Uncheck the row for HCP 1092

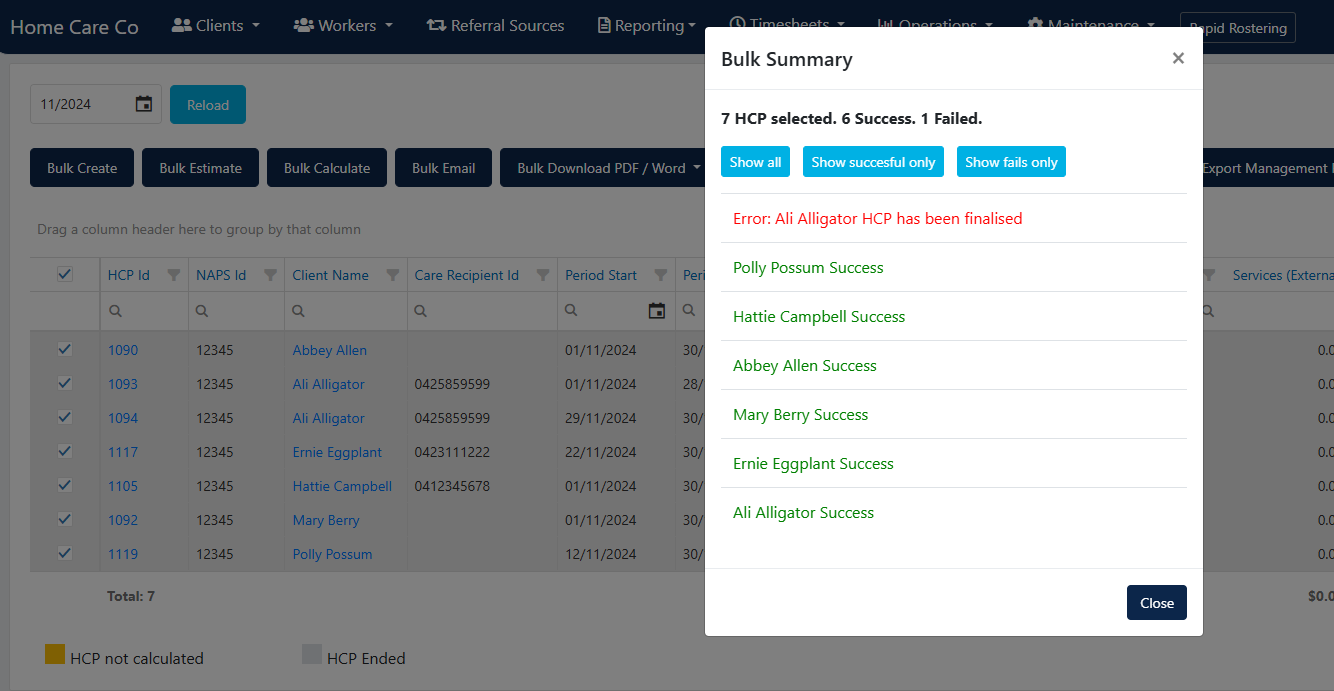[x=65, y=519]
